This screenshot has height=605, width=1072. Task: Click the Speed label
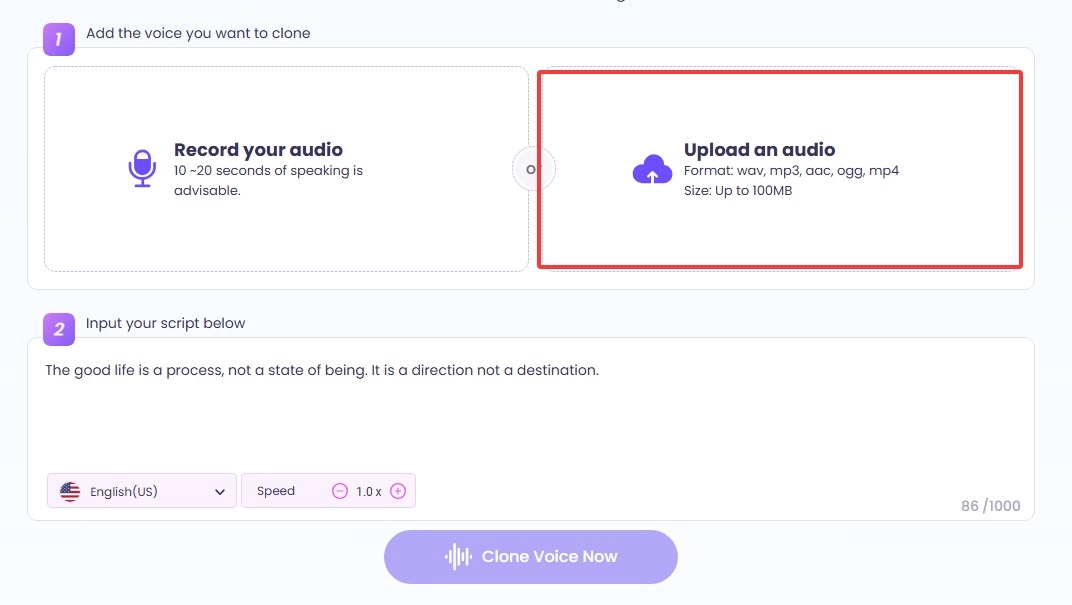tap(276, 491)
